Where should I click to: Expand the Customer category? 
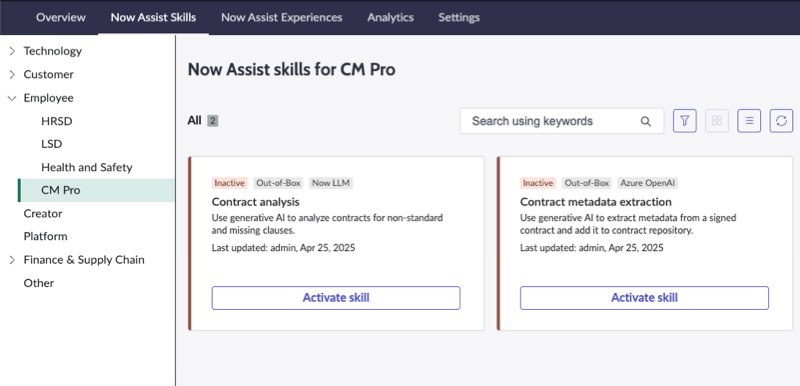click(13, 74)
